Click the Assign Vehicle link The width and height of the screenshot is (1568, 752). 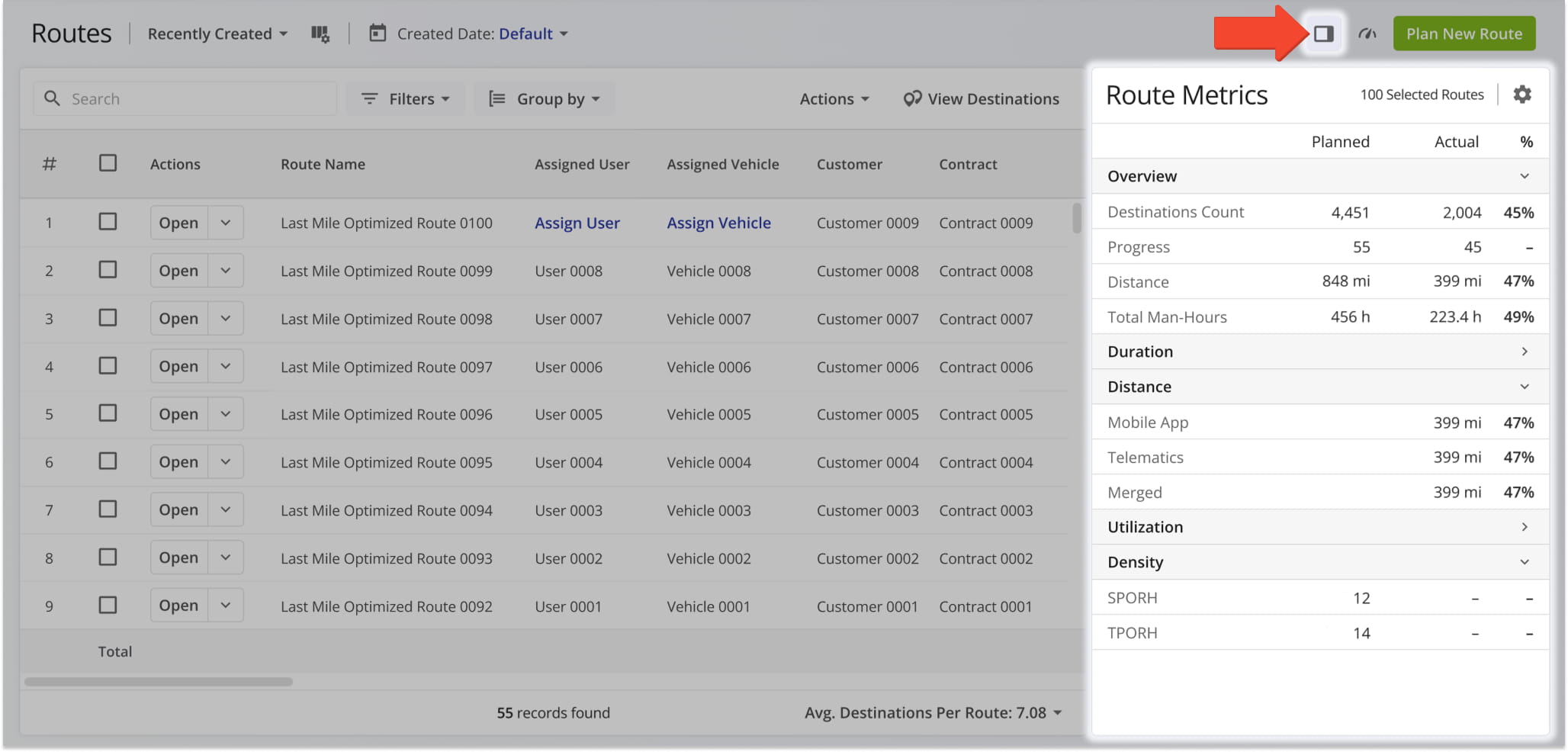718,223
